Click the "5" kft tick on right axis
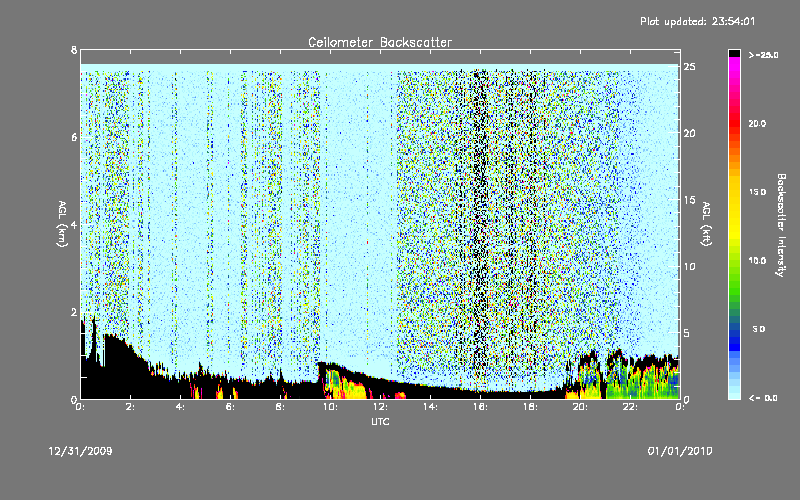This screenshot has width=800, height=500. 687,333
